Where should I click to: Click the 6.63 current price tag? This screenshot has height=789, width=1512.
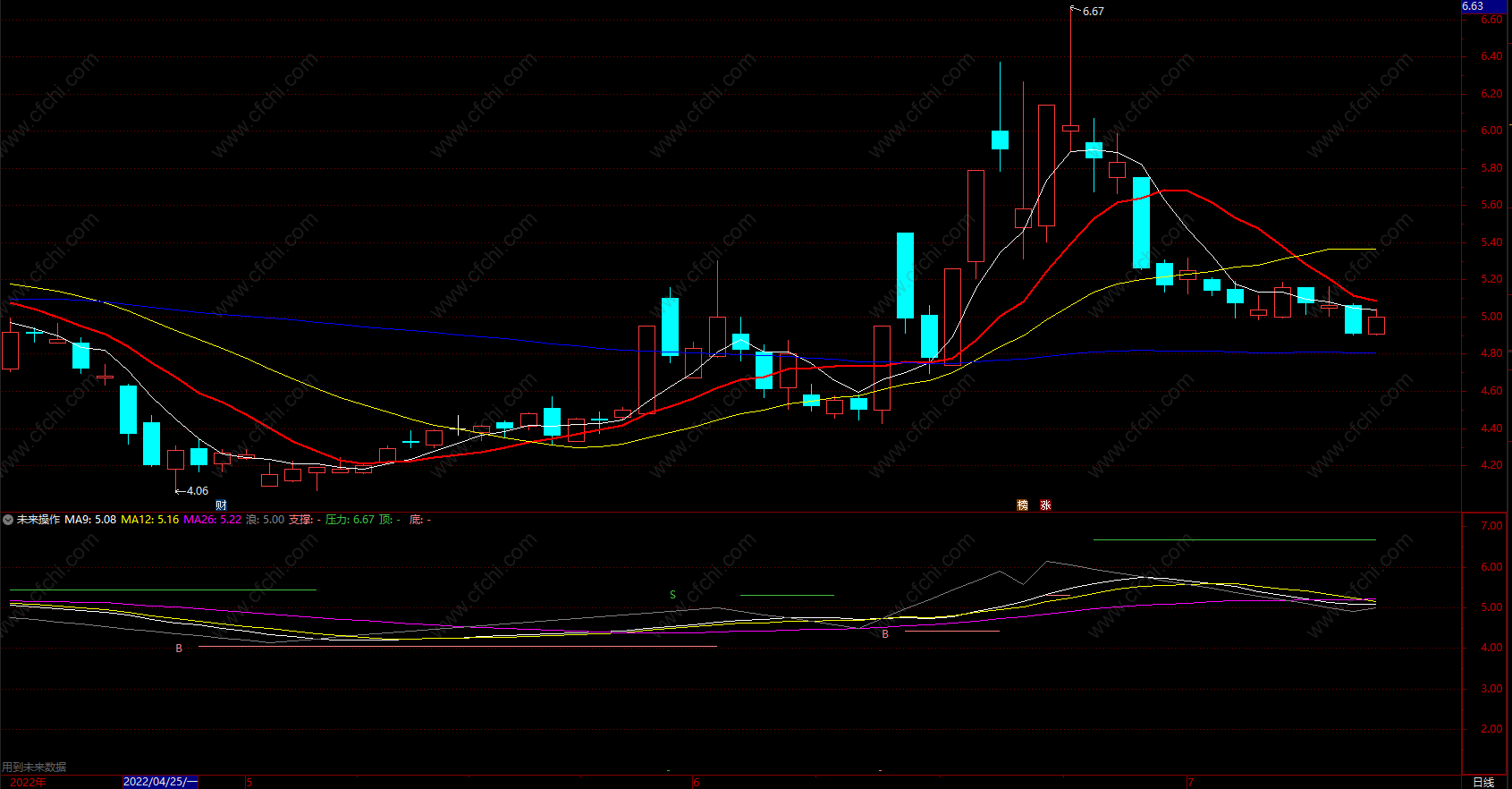pos(1473,6)
